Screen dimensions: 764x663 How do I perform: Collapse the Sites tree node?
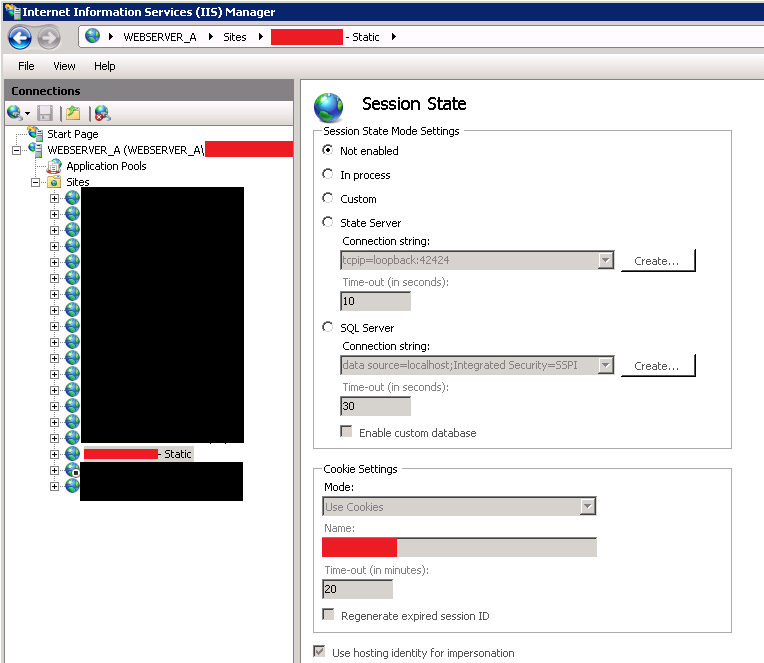click(36, 182)
